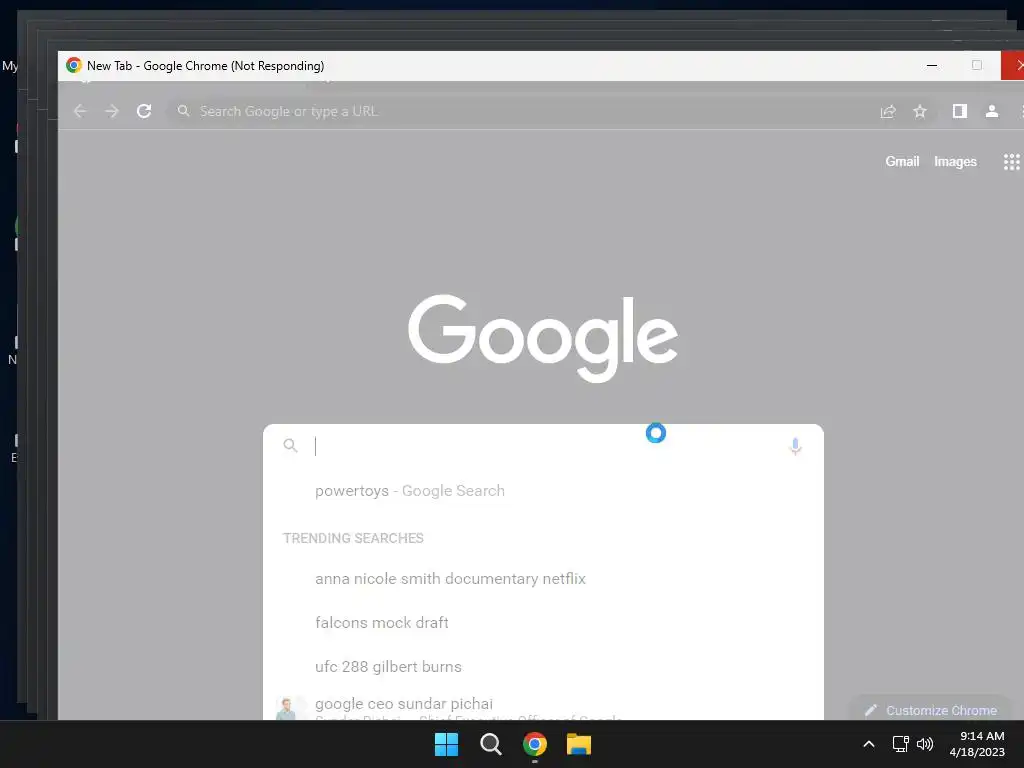The width and height of the screenshot is (1024, 768).
Task: Open the Chrome profile avatar icon
Action: (992, 111)
